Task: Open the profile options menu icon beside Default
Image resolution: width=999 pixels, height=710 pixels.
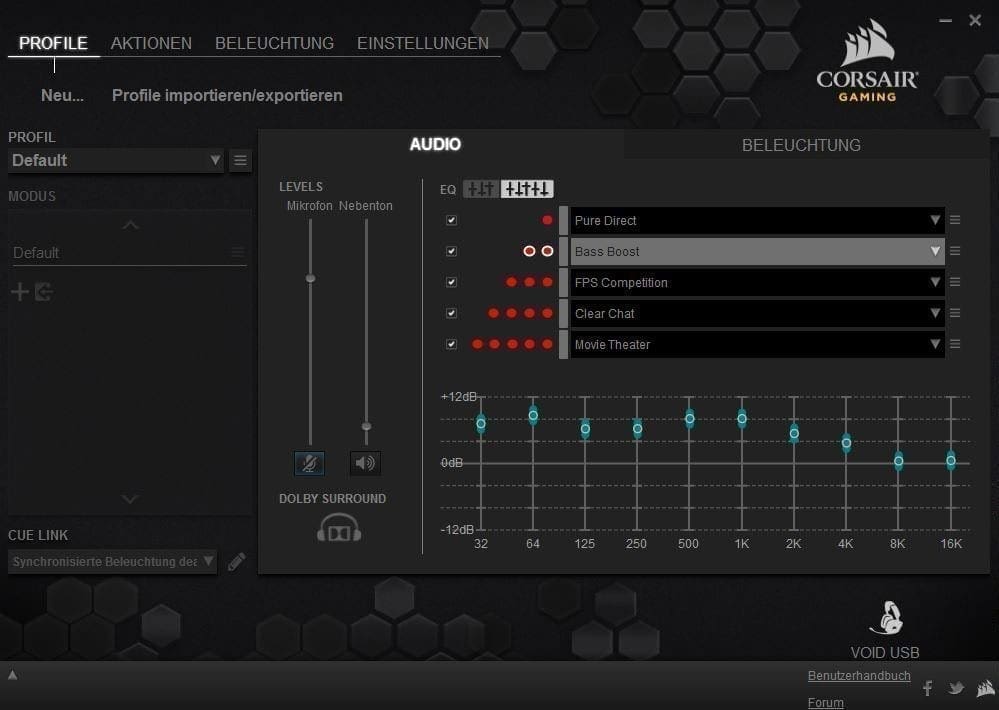Action: [x=240, y=160]
